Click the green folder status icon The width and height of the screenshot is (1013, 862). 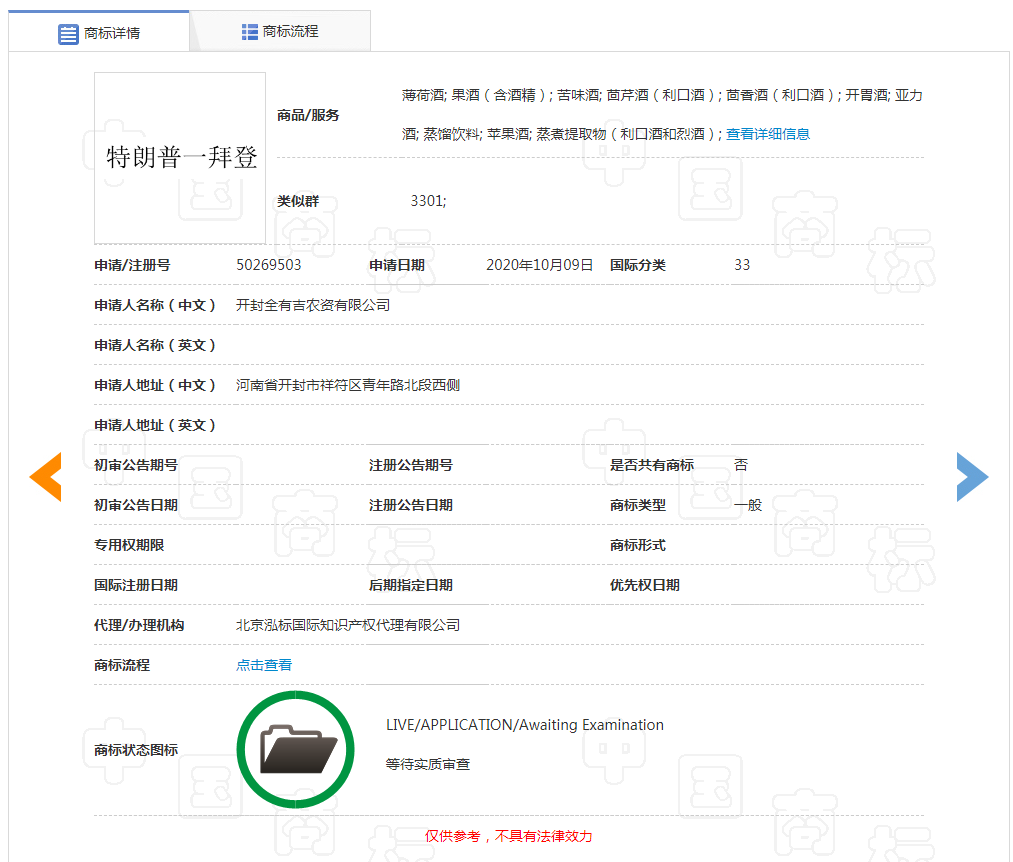click(x=295, y=750)
